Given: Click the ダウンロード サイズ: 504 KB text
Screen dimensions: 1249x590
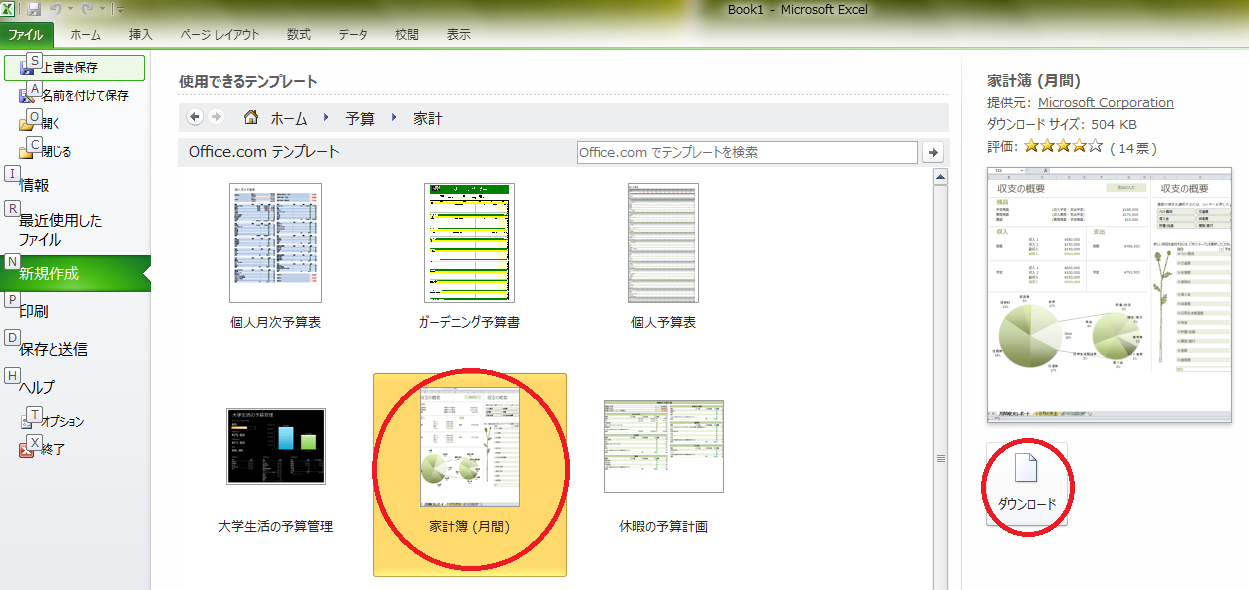Looking at the screenshot, I should [1062, 124].
